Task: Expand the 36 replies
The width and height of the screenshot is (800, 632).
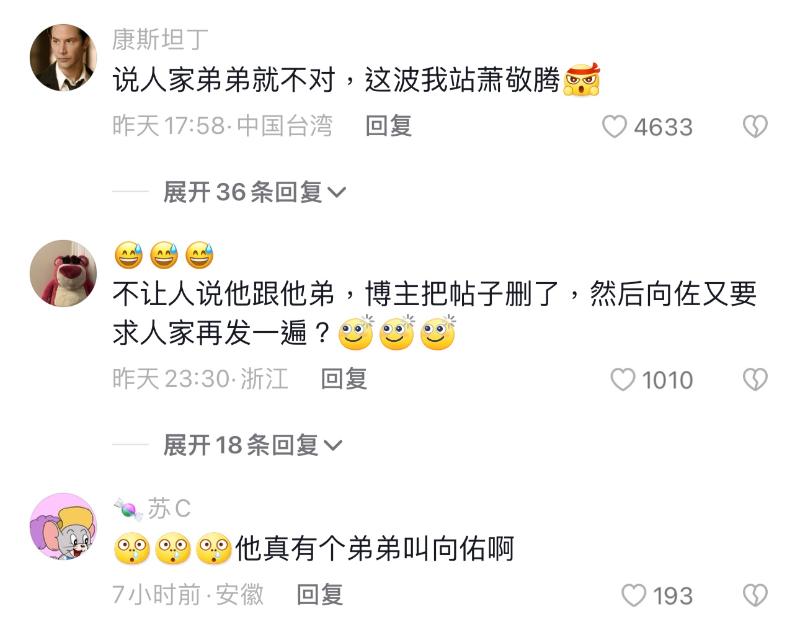Action: (x=254, y=192)
